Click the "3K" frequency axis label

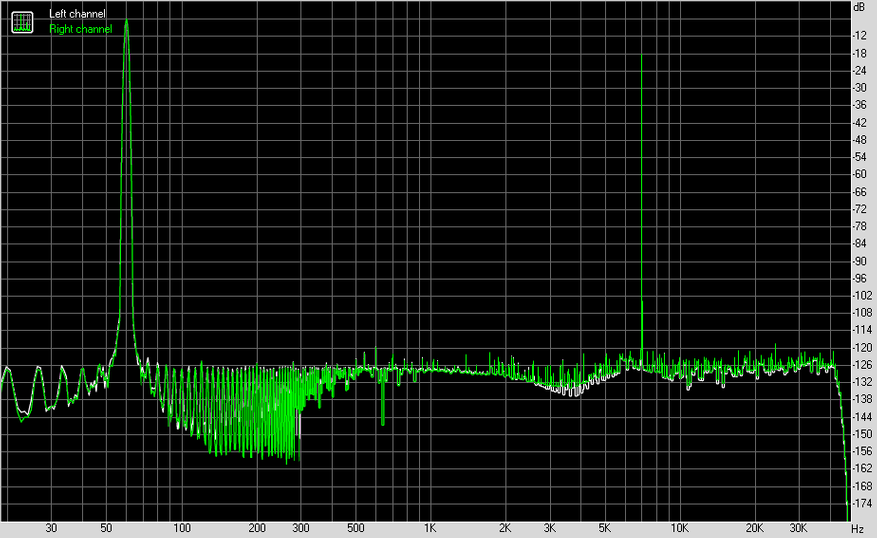click(x=550, y=528)
